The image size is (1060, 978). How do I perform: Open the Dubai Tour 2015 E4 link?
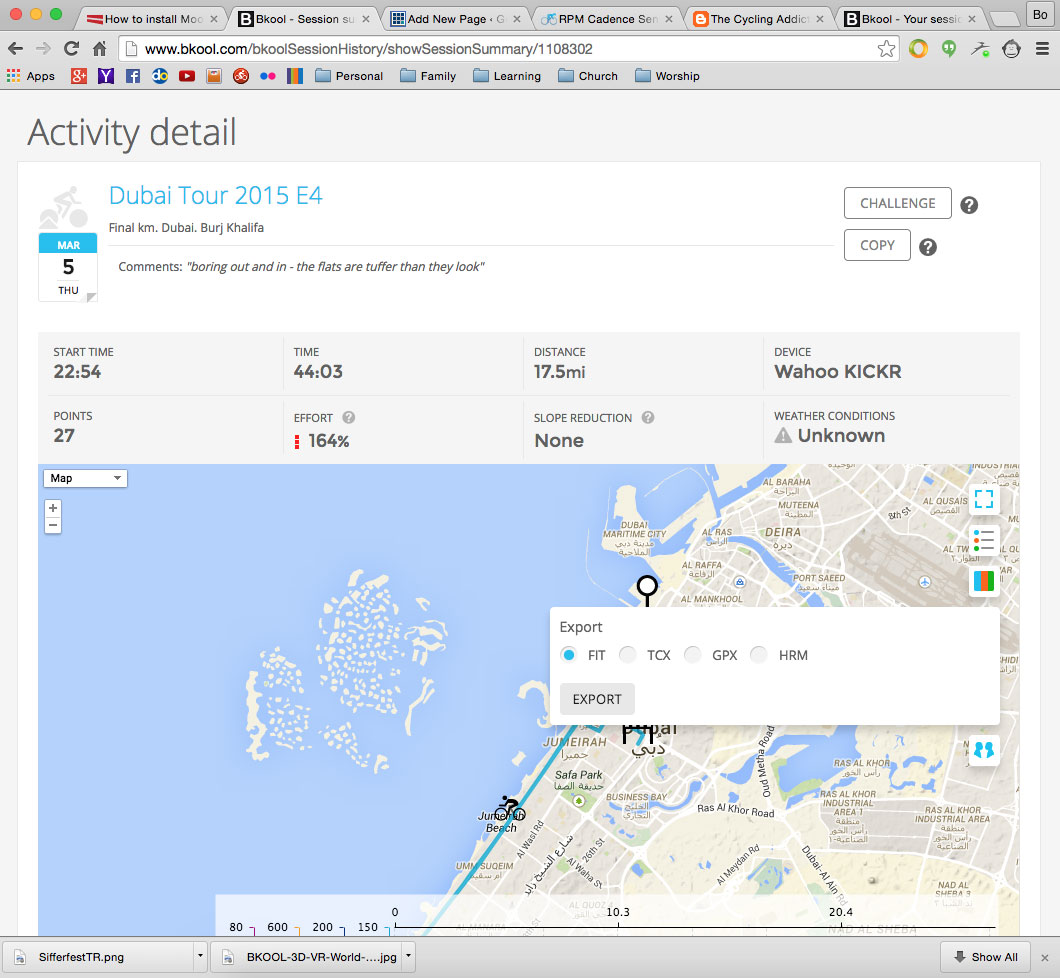click(x=216, y=195)
